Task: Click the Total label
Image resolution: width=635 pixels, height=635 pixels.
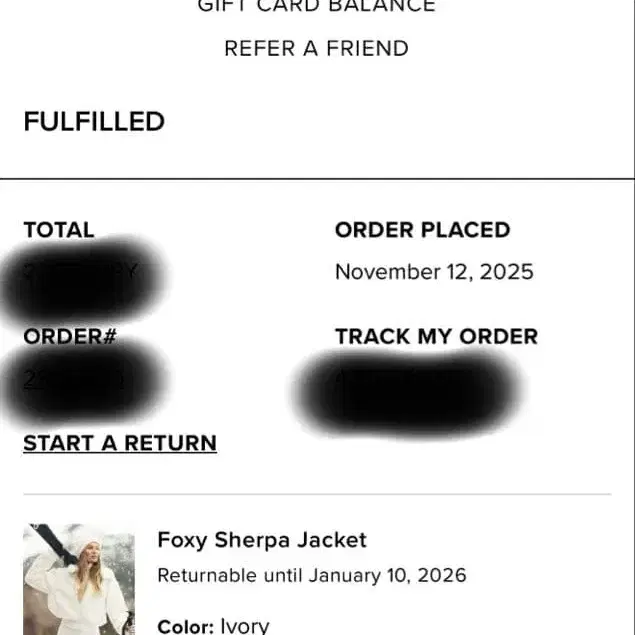Action: pos(59,230)
